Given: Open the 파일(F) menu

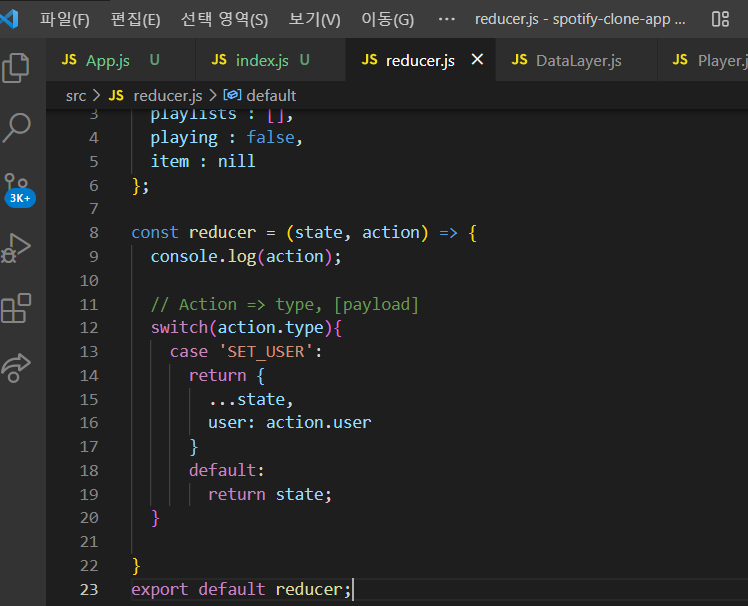Looking at the screenshot, I should [64, 20].
